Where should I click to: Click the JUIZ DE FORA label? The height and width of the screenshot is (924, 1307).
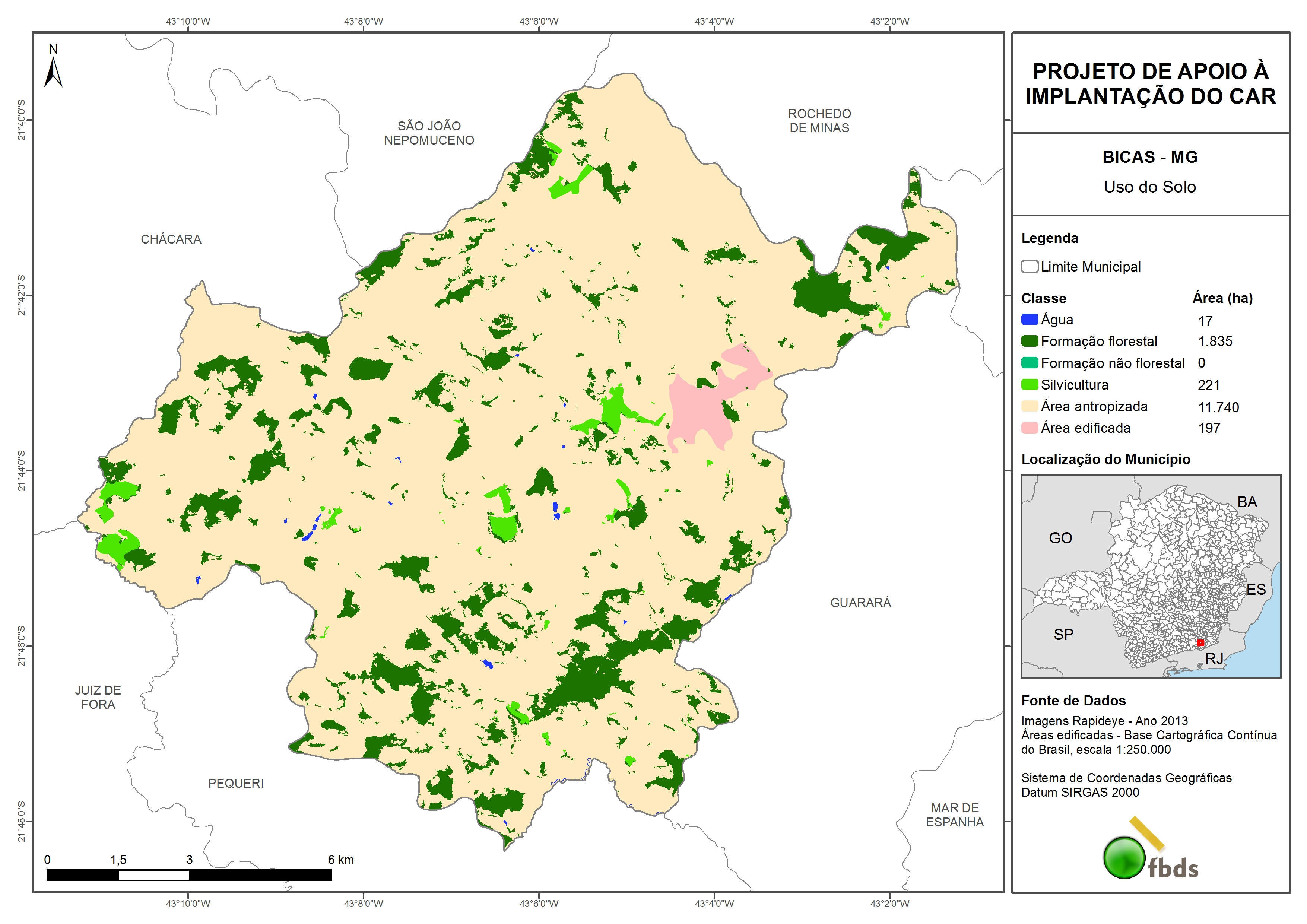pyautogui.click(x=98, y=697)
